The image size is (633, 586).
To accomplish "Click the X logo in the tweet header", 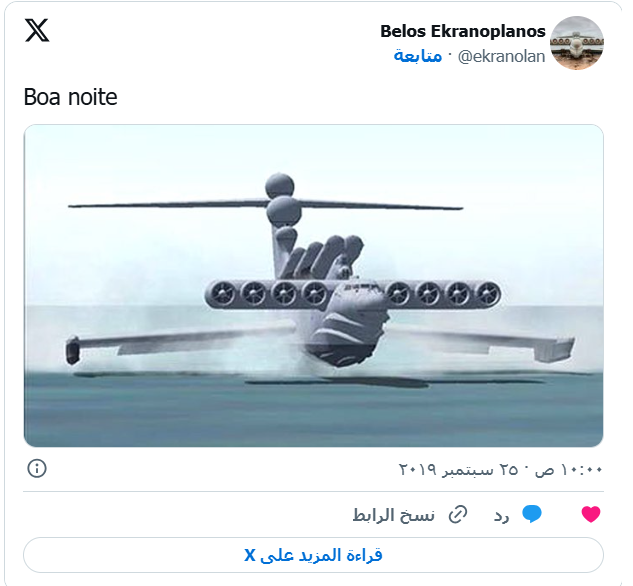I will [37, 30].
